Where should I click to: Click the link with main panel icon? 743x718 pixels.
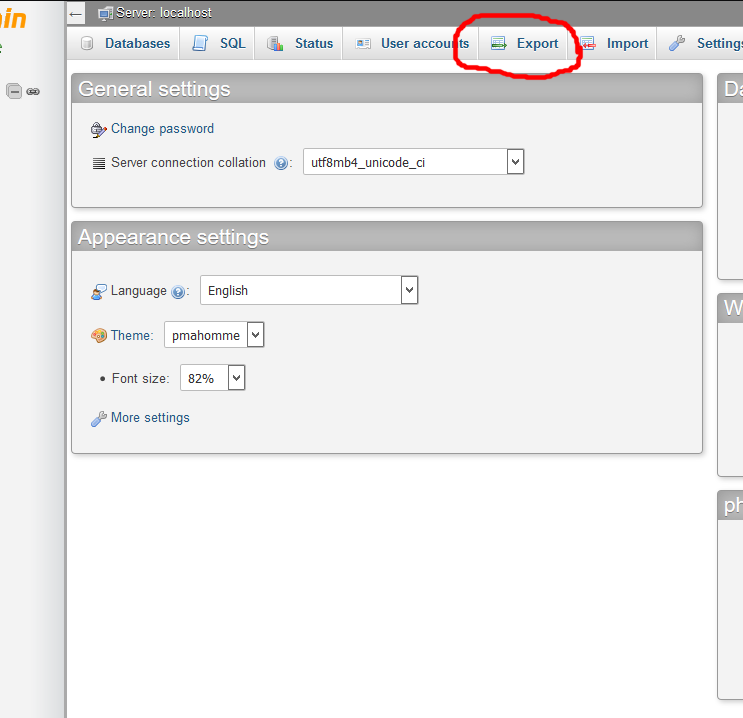coord(33,91)
